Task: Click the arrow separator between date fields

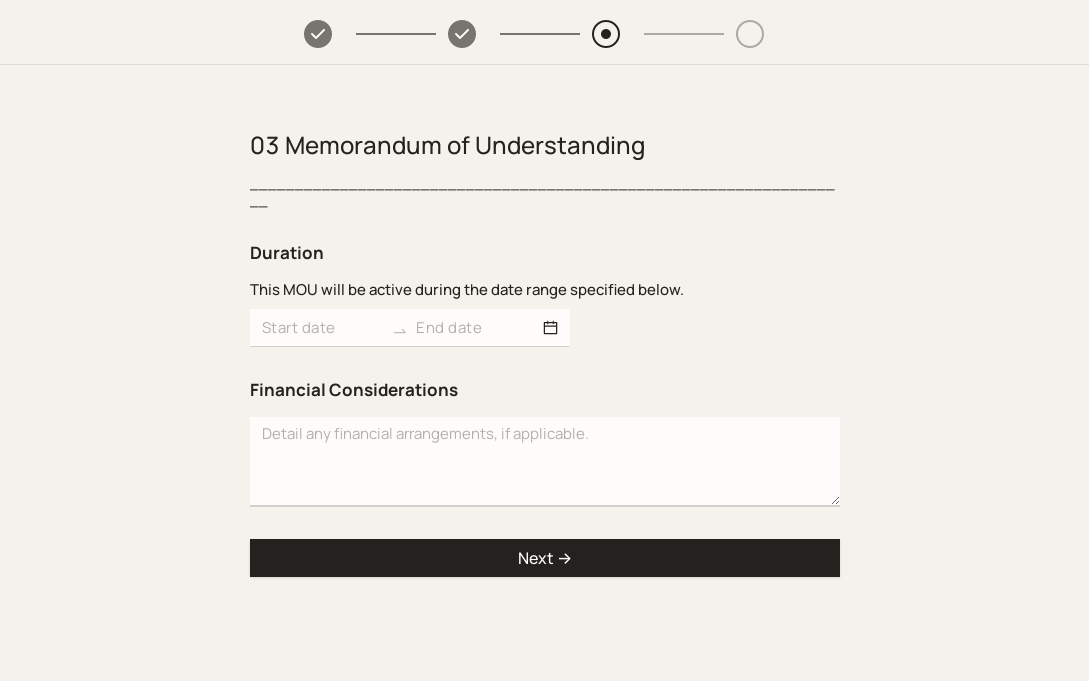Action: (x=400, y=329)
